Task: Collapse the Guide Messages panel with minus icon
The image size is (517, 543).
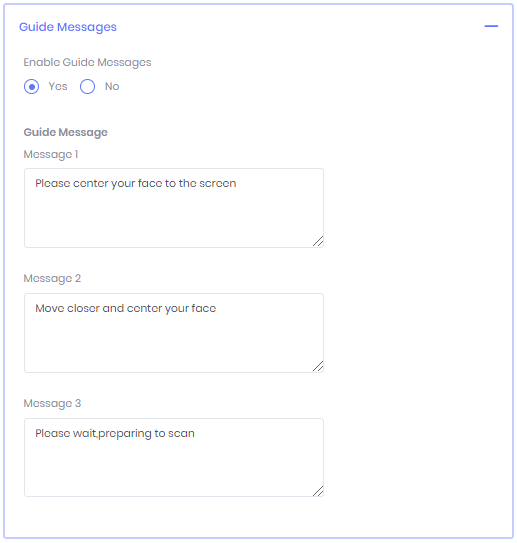Action: pyautogui.click(x=491, y=26)
